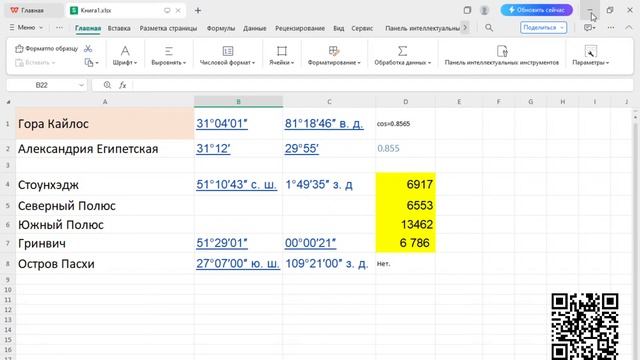Click the zoom icon in the formula bar

pos(107,85)
